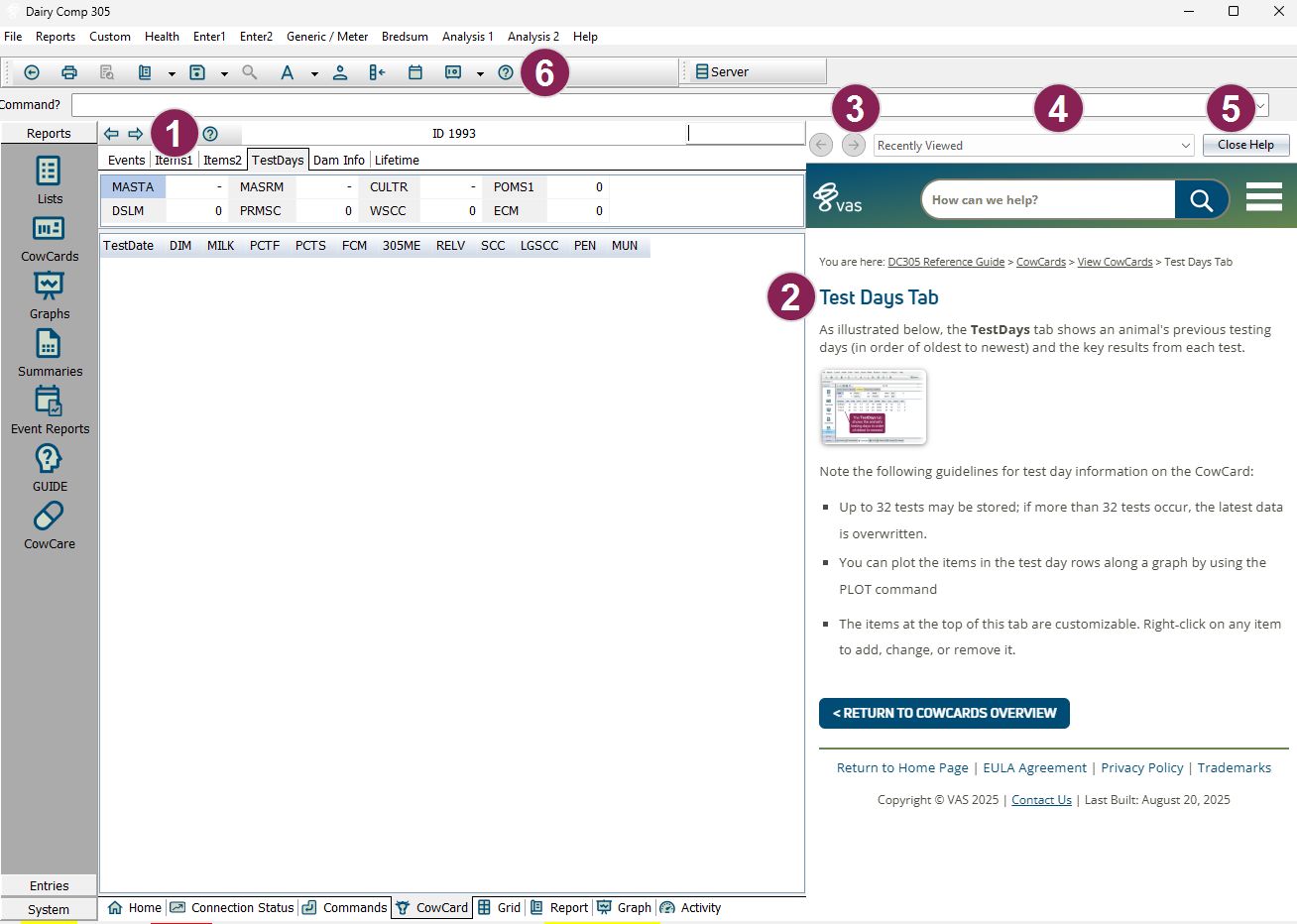Viewport: 1297px width, 924px height.
Task: Click the help search magnifier button
Action: pyautogui.click(x=1201, y=200)
